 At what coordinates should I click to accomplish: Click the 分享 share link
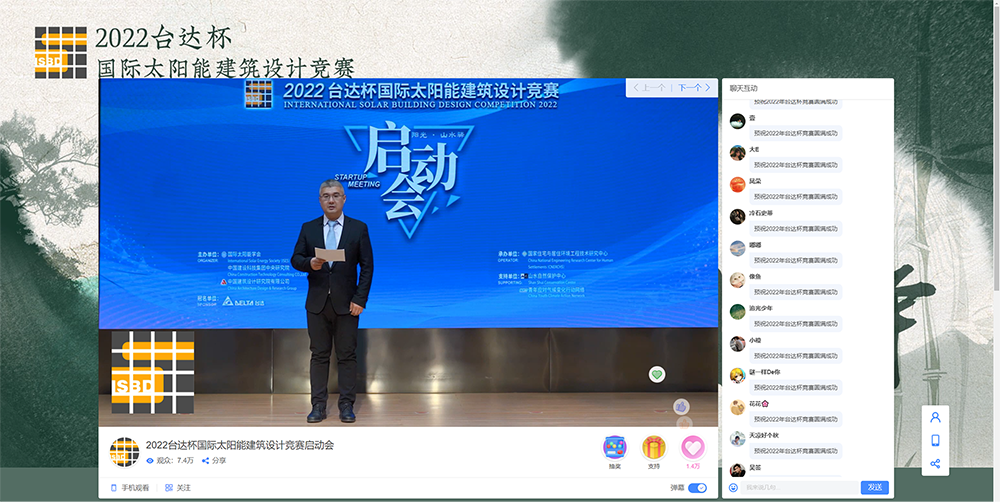click(x=214, y=461)
